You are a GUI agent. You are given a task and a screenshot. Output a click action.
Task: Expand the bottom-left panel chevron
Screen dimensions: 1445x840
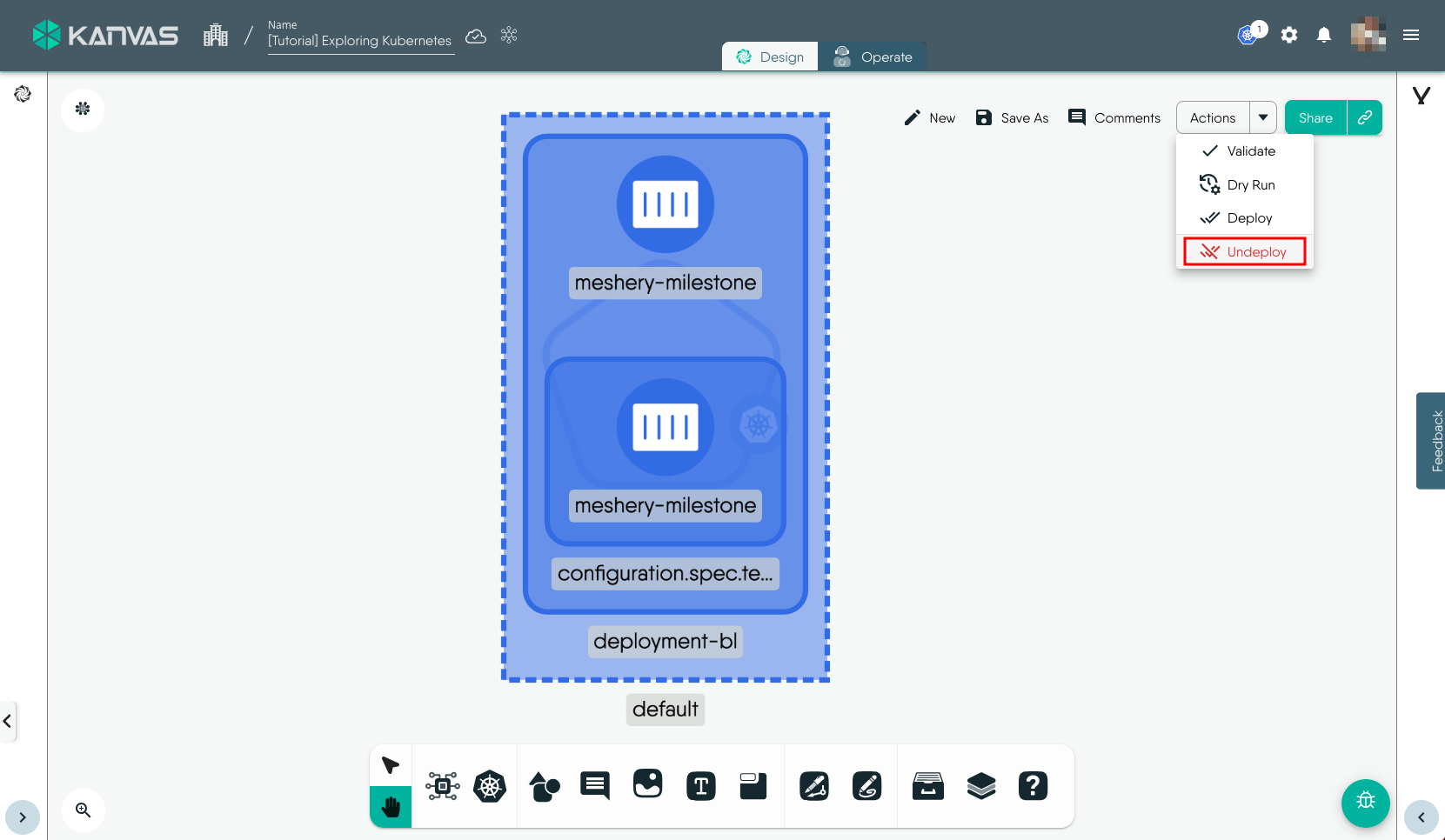[23, 817]
